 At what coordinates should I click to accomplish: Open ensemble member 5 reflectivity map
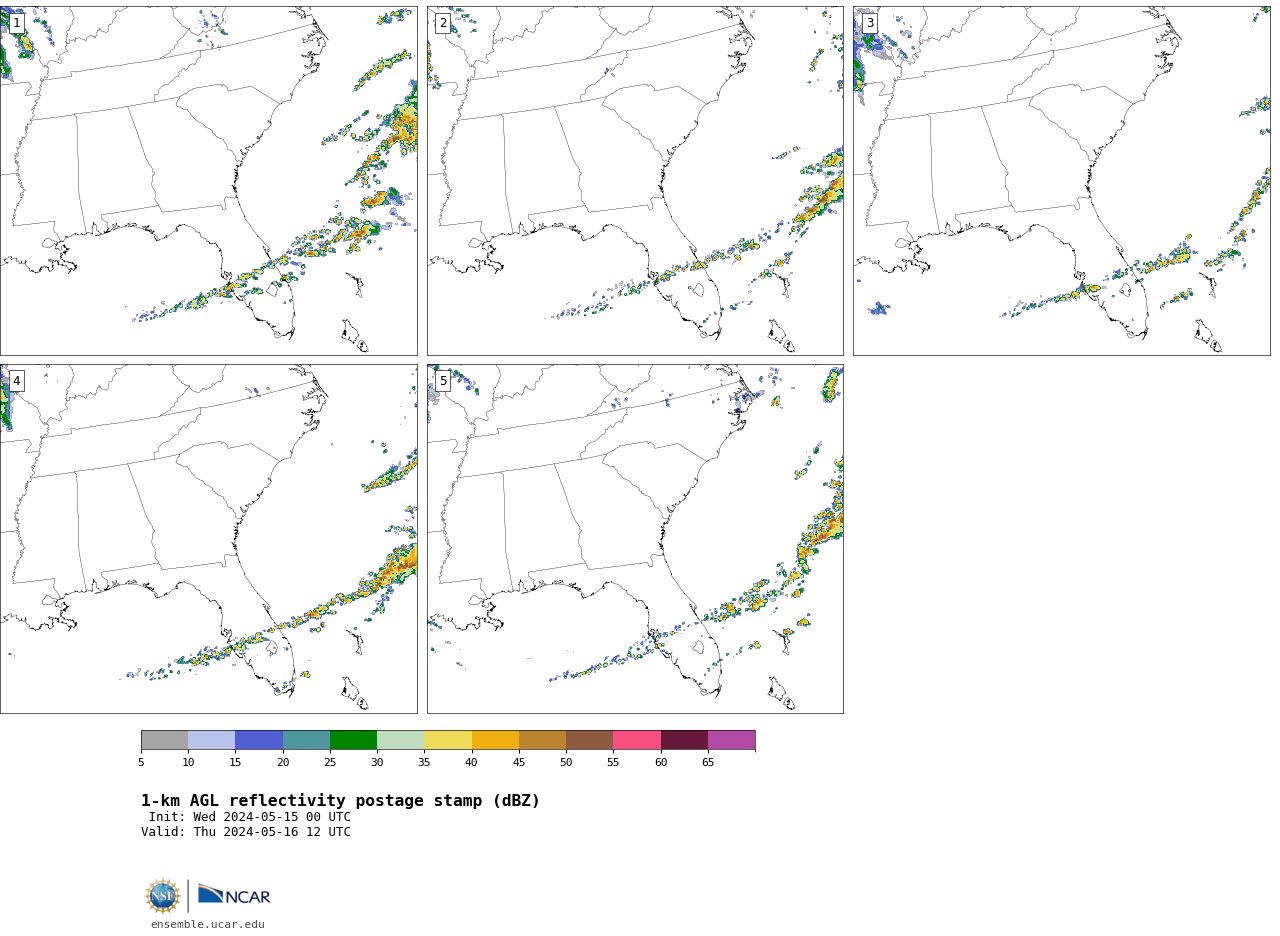coord(635,539)
